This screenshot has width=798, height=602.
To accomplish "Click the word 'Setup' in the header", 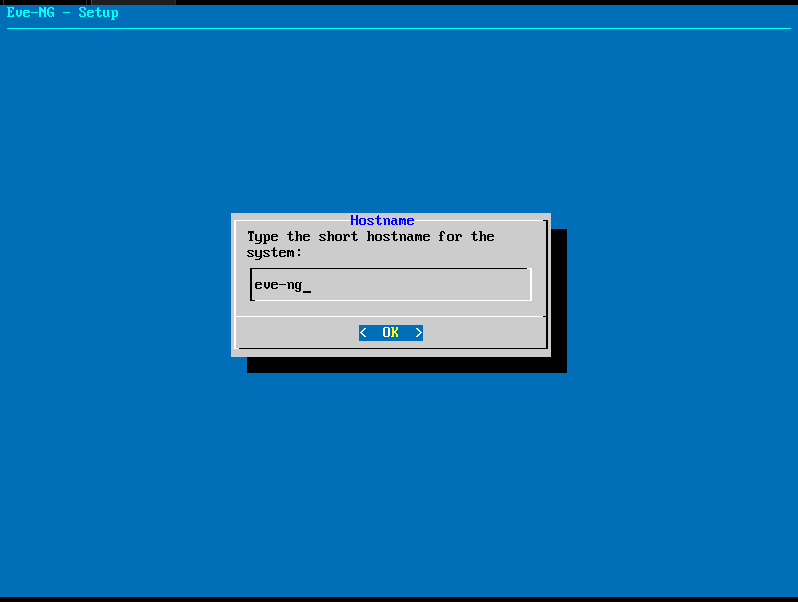I will coord(98,13).
